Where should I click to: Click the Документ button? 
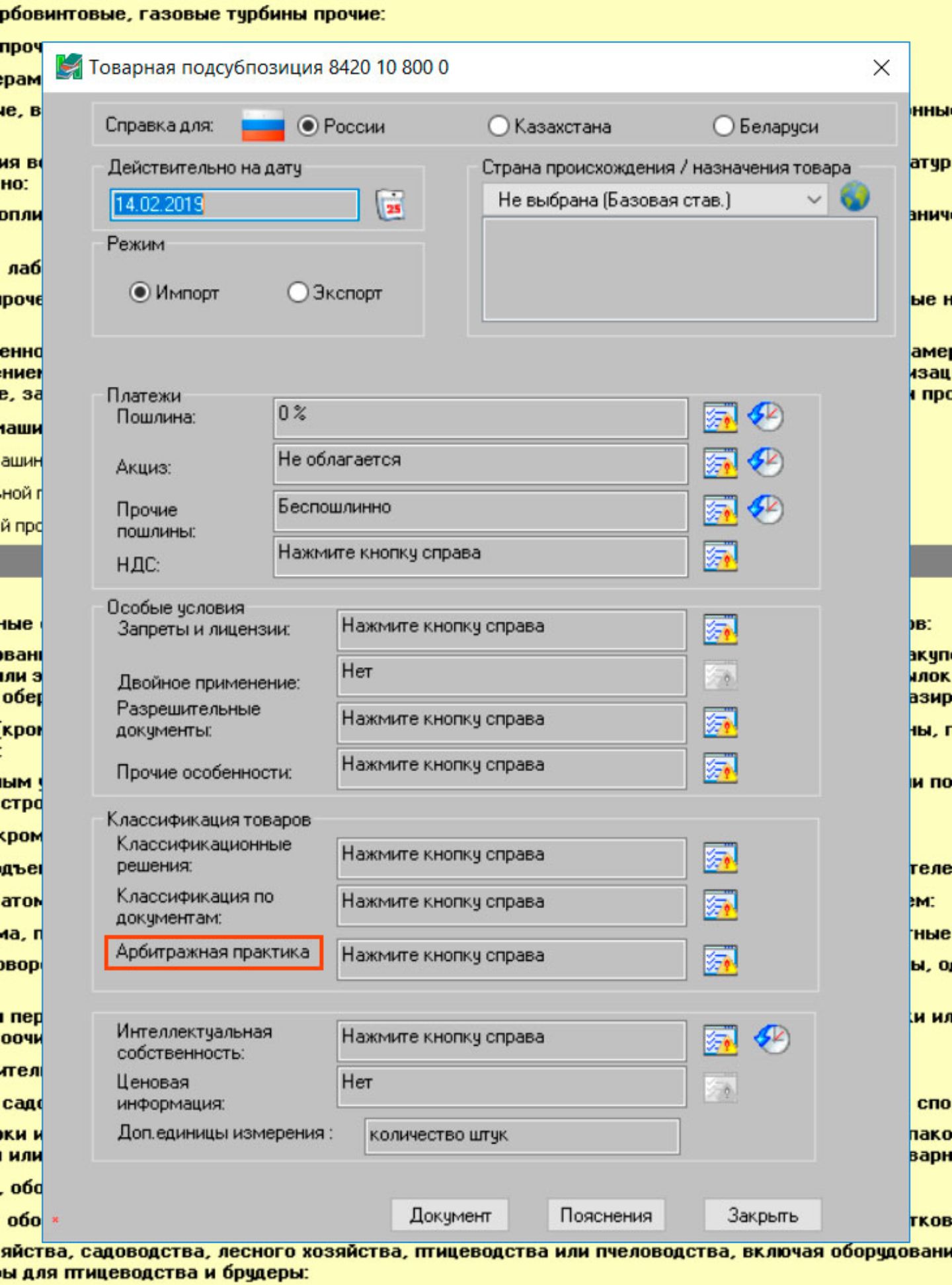coord(450,1216)
